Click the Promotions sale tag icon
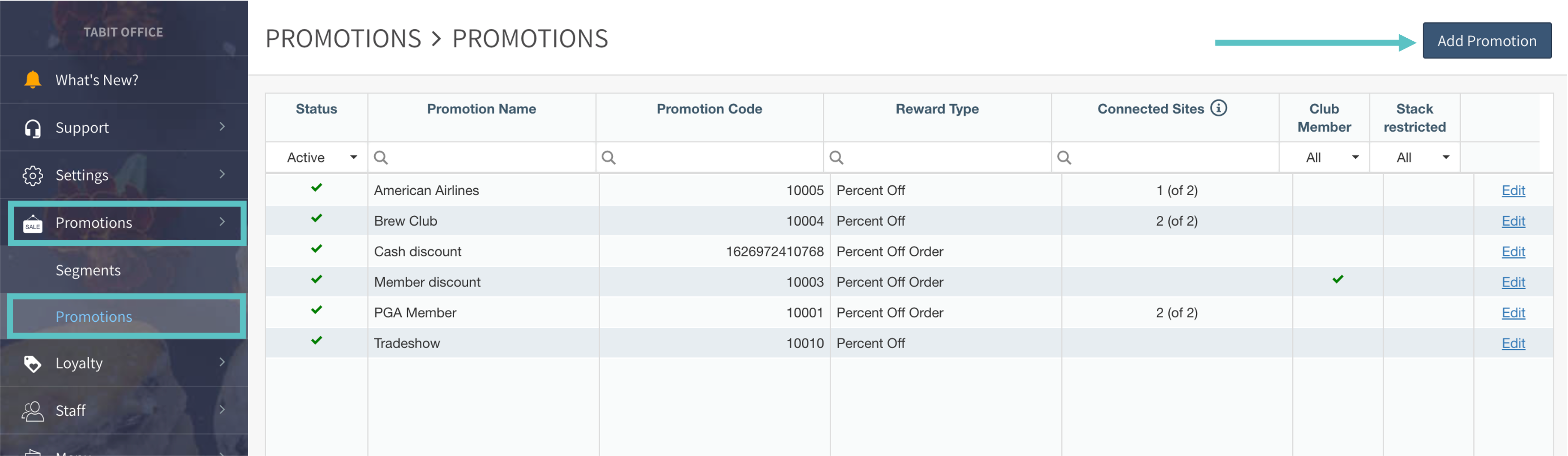The width and height of the screenshot is (1568, 456). 32,223
